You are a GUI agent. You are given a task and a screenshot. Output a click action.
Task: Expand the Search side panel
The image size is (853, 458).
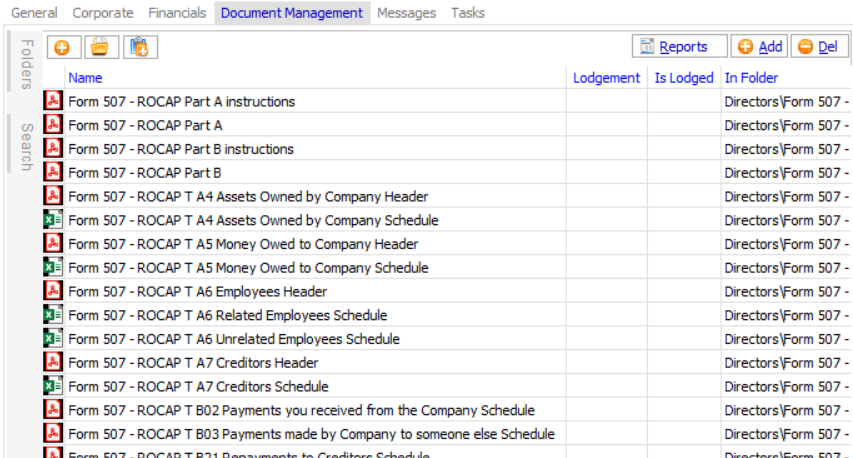coord(26,146)
